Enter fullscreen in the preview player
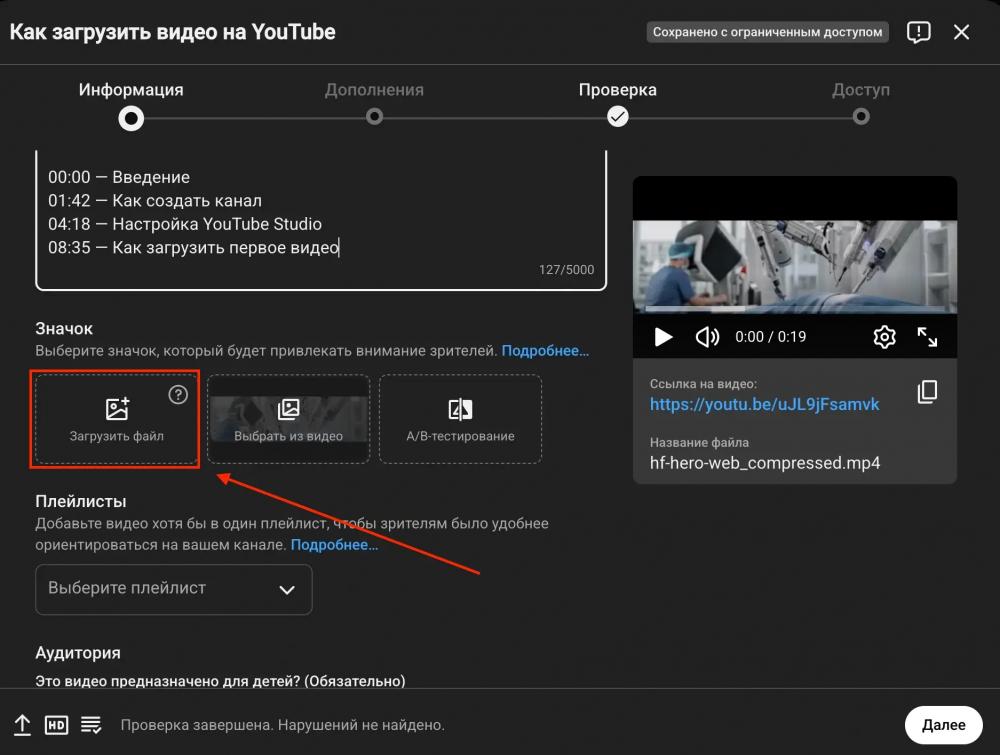1000x755 pixels. click(x=927, y=337)
